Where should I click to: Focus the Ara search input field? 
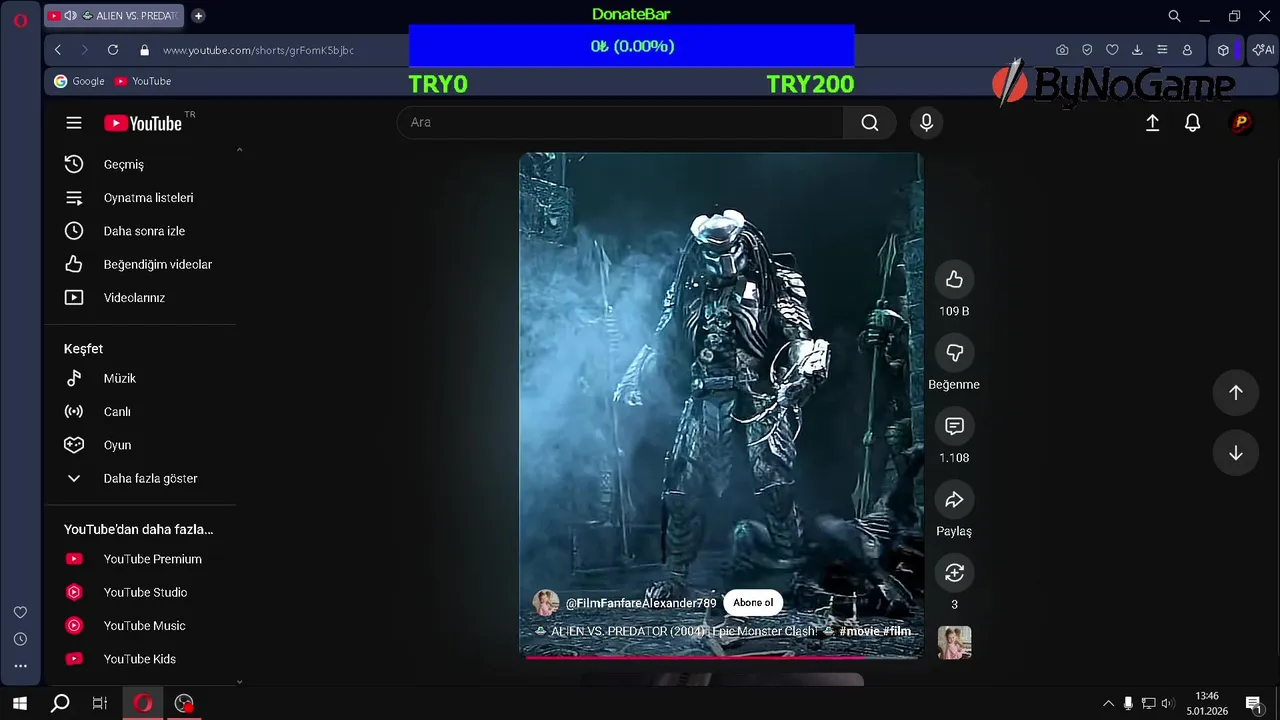click(620, 122)
